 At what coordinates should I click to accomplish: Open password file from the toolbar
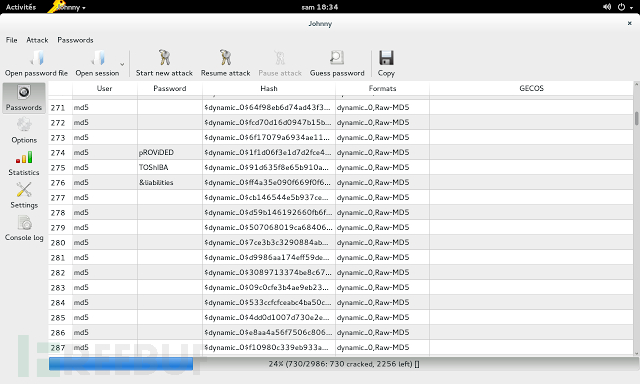[36, 64]
